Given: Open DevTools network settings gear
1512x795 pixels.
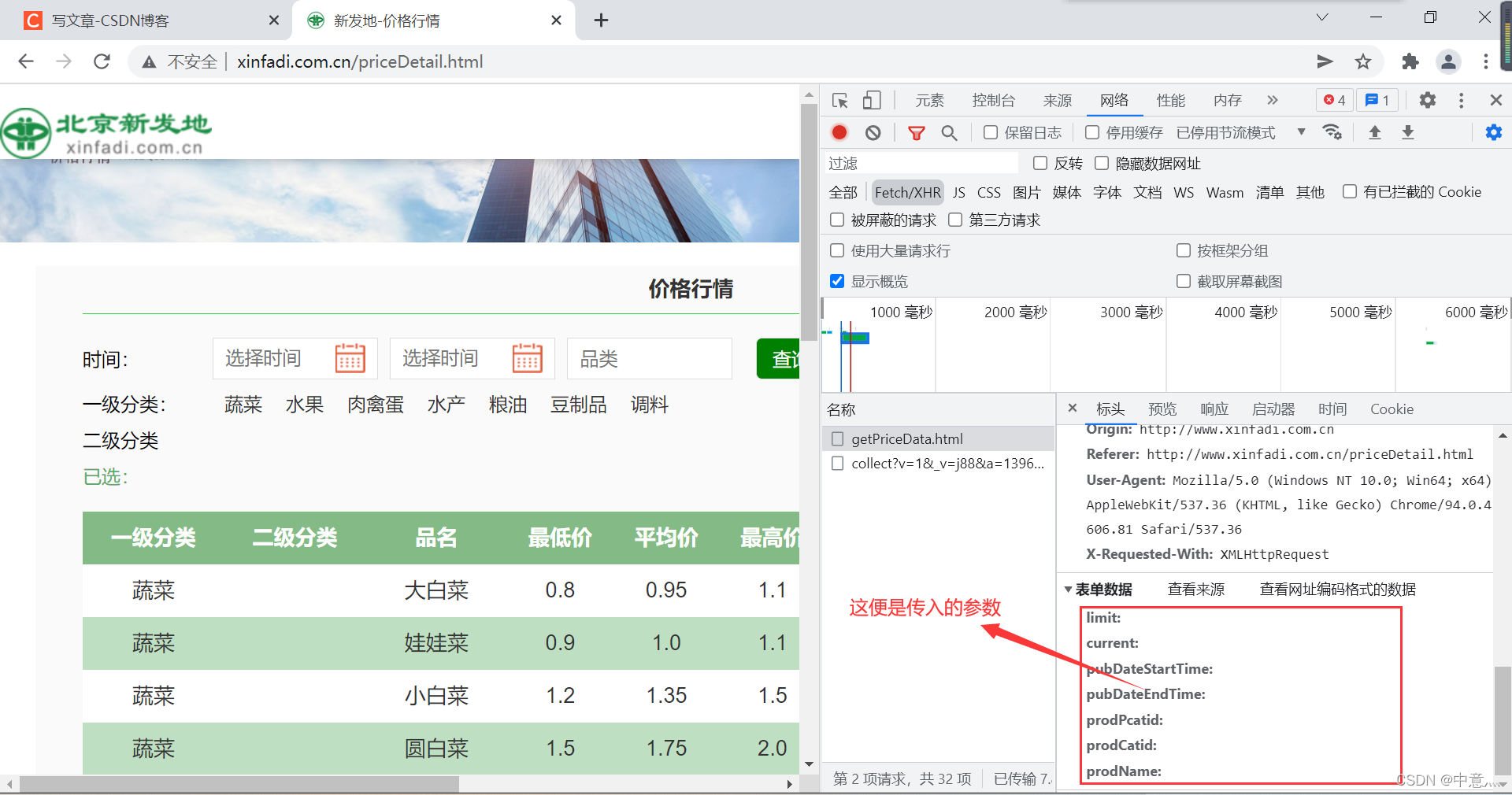Looking at the screenshot, I should pos(1494,132).
